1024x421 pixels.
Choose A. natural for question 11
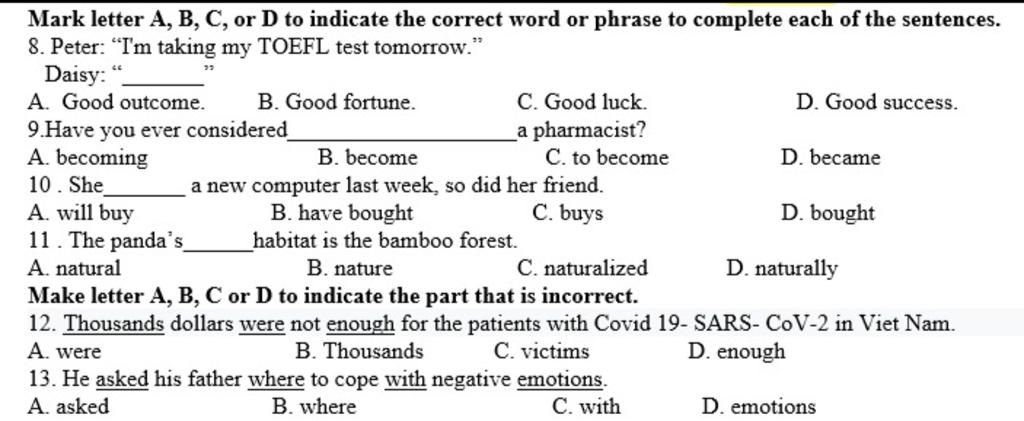point(75,268)
